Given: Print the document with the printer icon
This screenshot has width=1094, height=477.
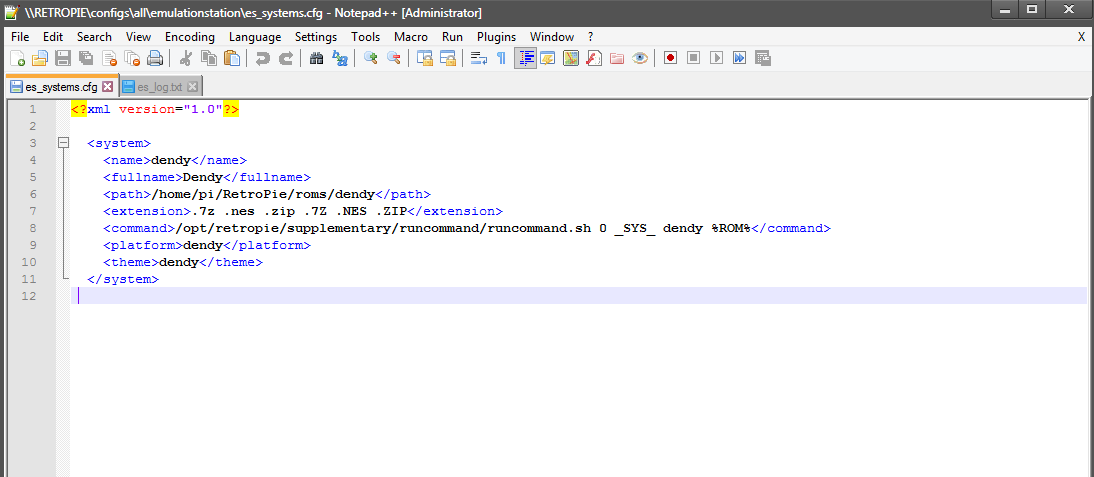Looking at the screenshot, I should click(154, 59).
